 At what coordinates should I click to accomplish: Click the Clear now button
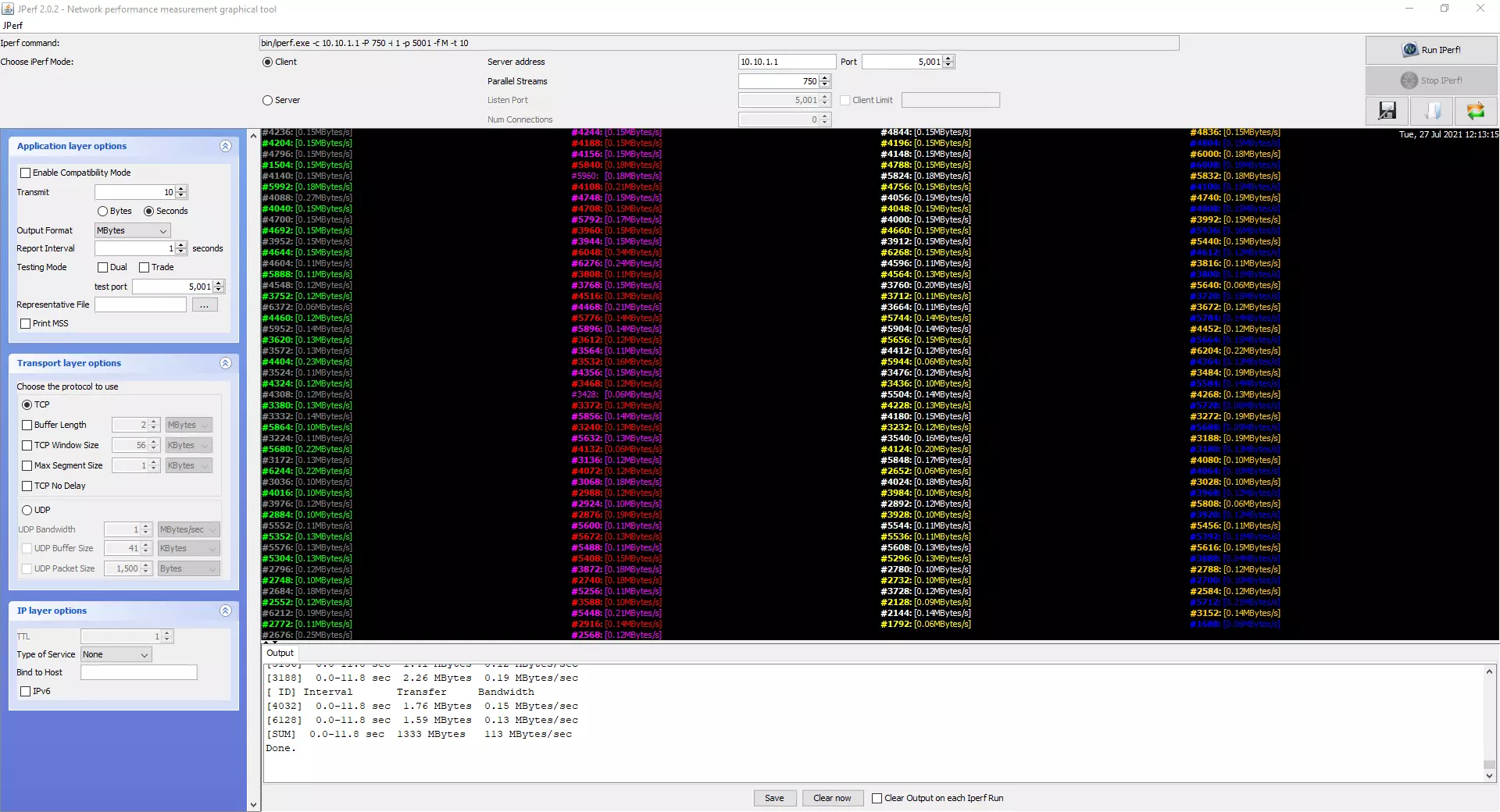pyautogui.click(x=831, y=798)
